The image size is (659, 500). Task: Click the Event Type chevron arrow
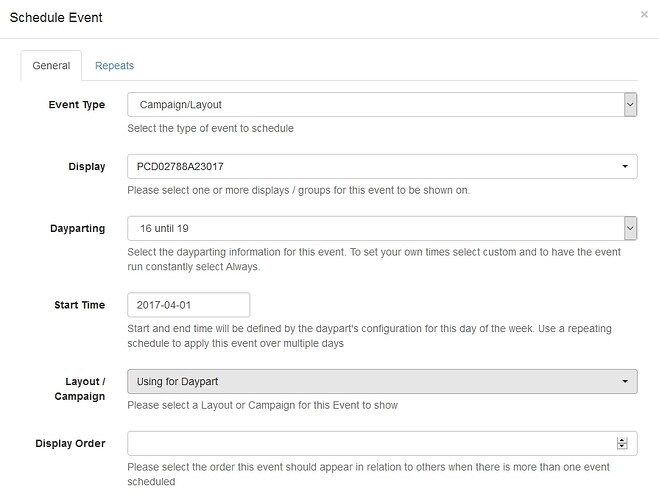(x=630, y=105)
